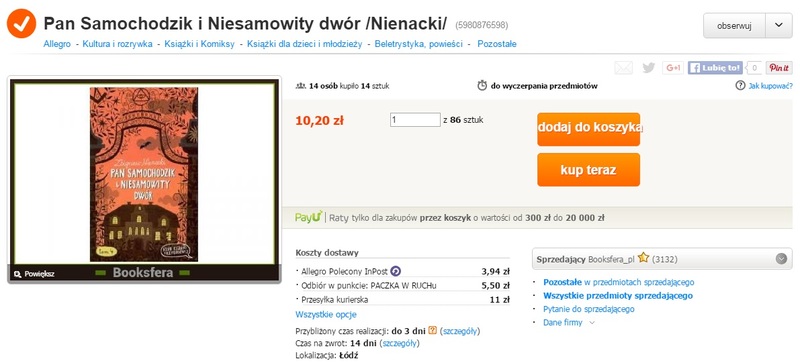This screenshot has height=363, width=800.
Task: Click the Facebook Lubię to! button
Action: [715, 68]
